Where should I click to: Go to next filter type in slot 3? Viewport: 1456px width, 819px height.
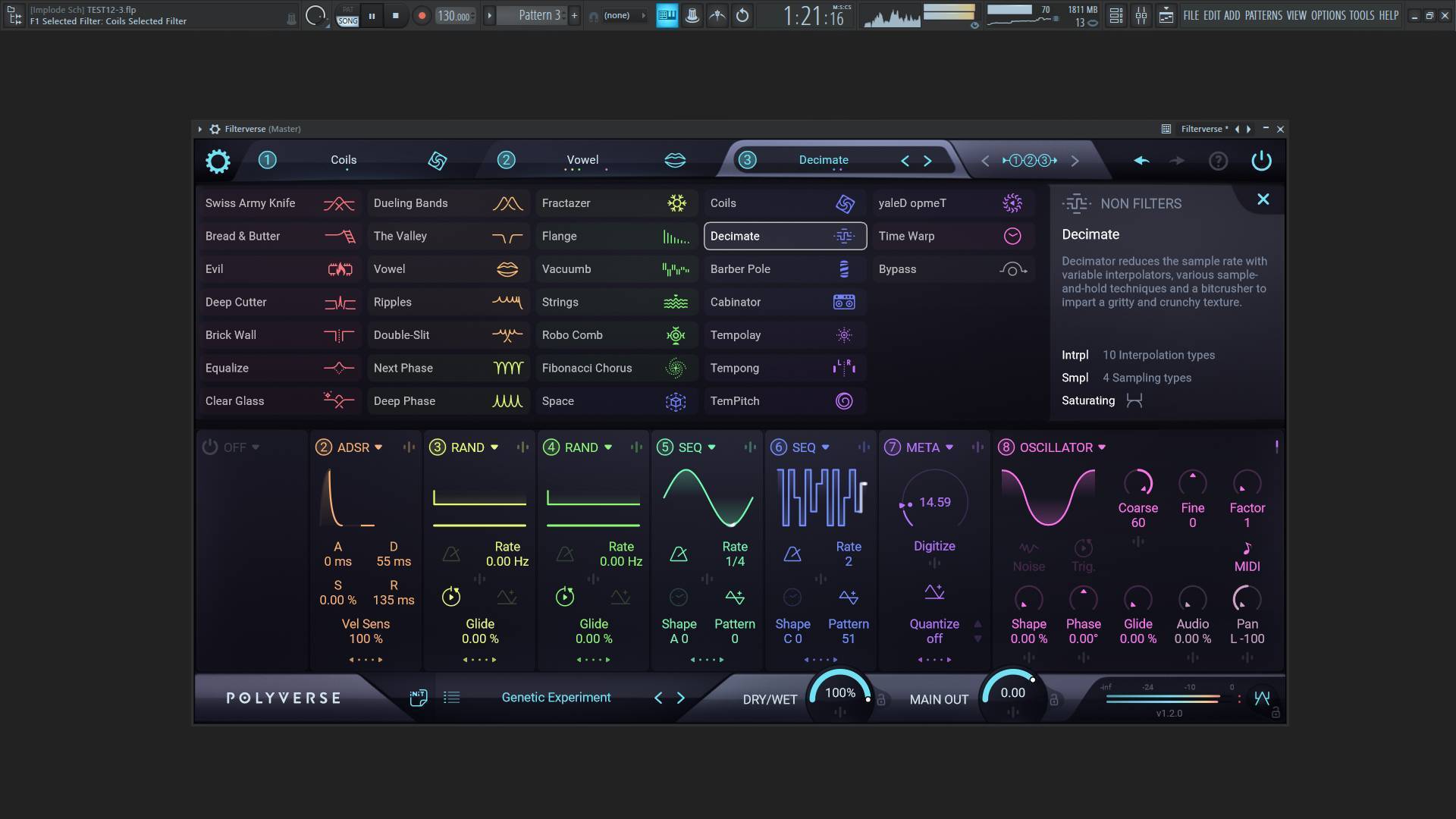coord(927,161)
